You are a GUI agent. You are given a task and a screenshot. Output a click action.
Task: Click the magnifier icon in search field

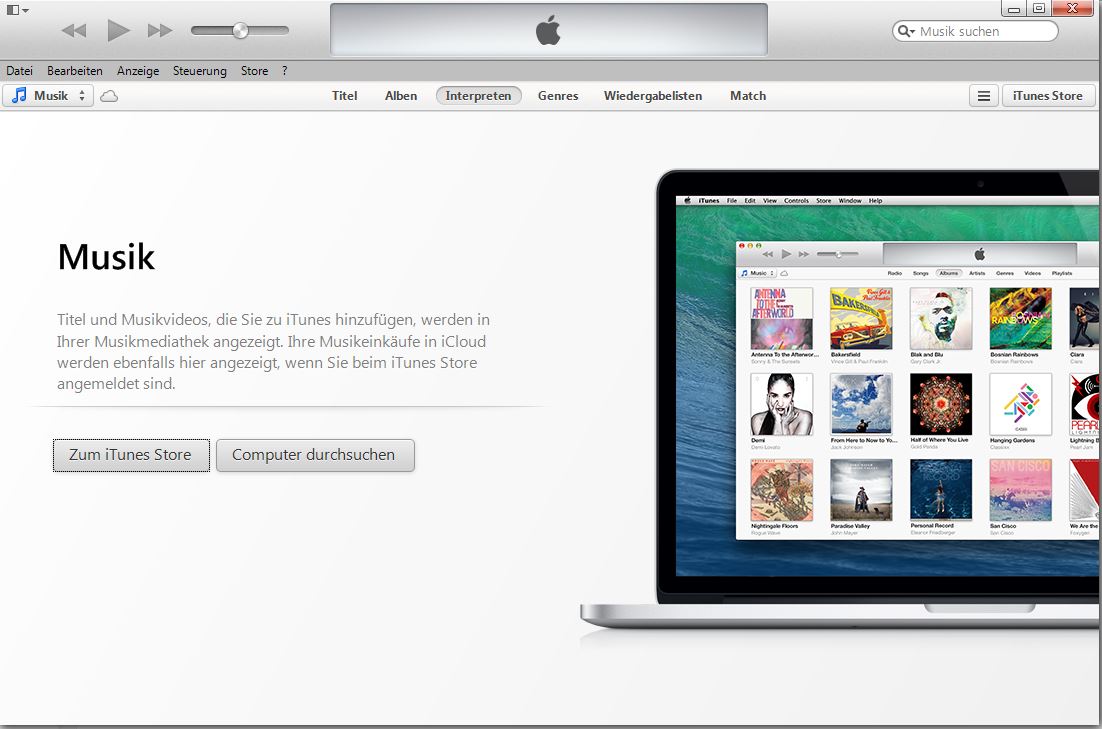[x=906, y=31]
